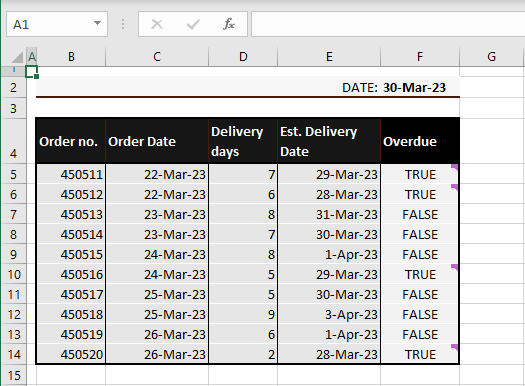
Task: Click the Est. Delivery Date header cell
Action: [329, 141]
